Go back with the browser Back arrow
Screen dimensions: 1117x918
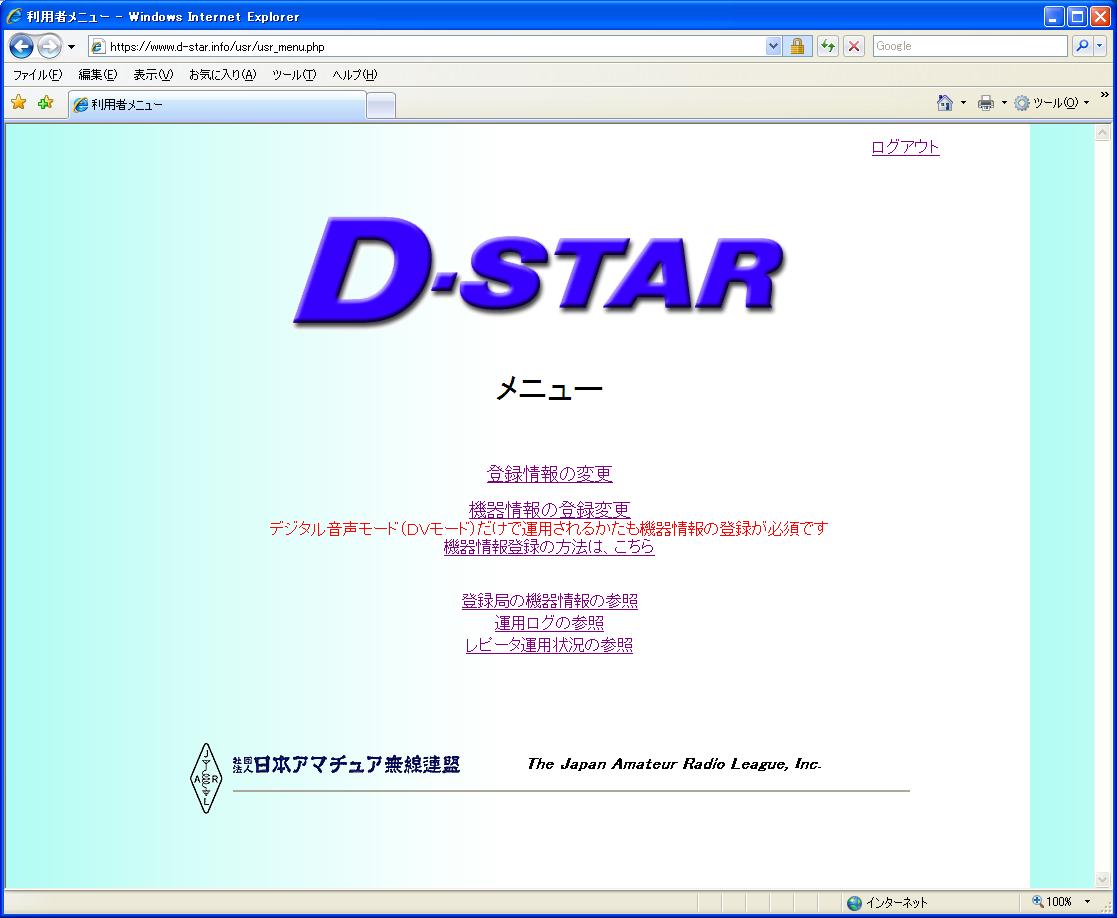pyautogui.click(x=21, y=47)
